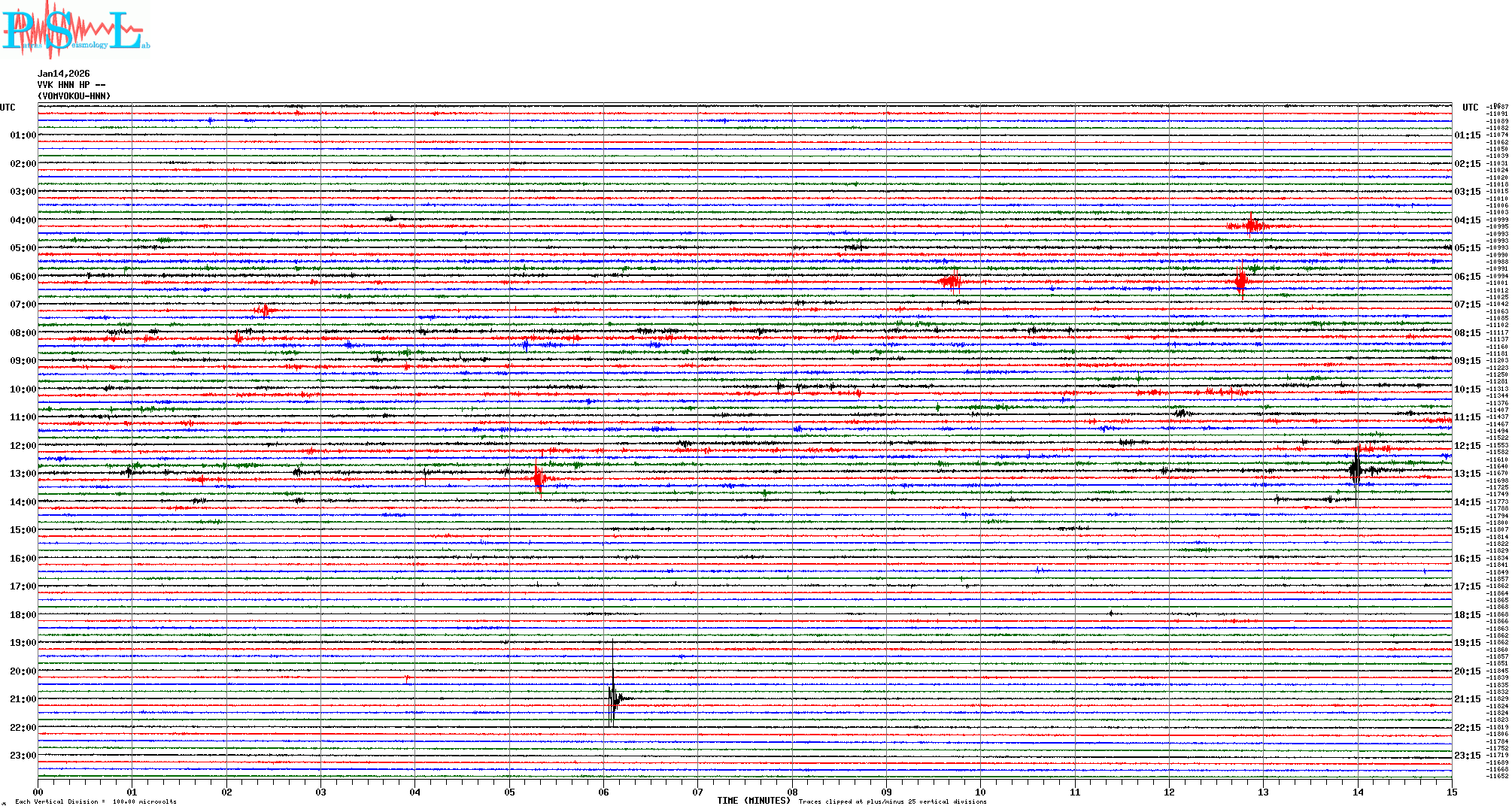Image resolution: width=1512 pixels, height=812 pixels.
Task: Click the PSL seismology lab logo
Action: (x=75, y=30)
